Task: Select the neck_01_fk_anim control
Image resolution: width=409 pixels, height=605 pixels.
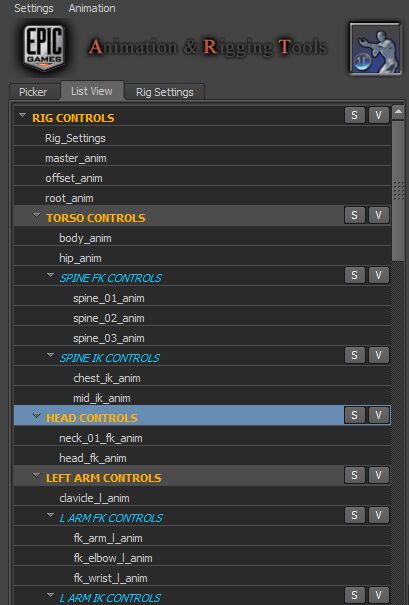Action: pyautogui.click(x=202, y=438)
